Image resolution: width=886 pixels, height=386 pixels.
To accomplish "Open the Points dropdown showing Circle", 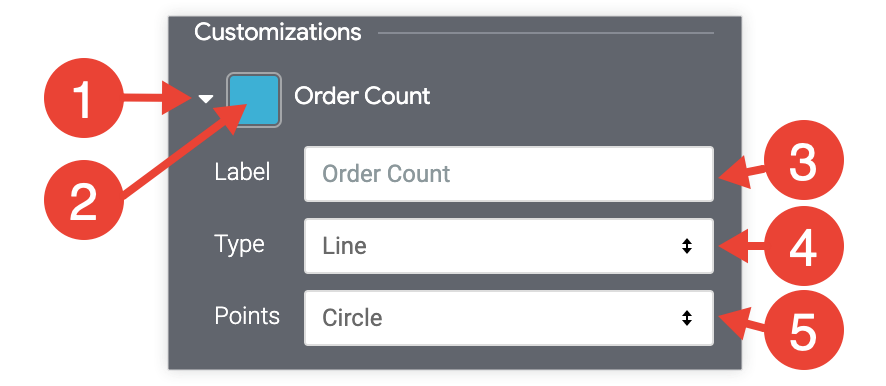I will tap(509, 318).
